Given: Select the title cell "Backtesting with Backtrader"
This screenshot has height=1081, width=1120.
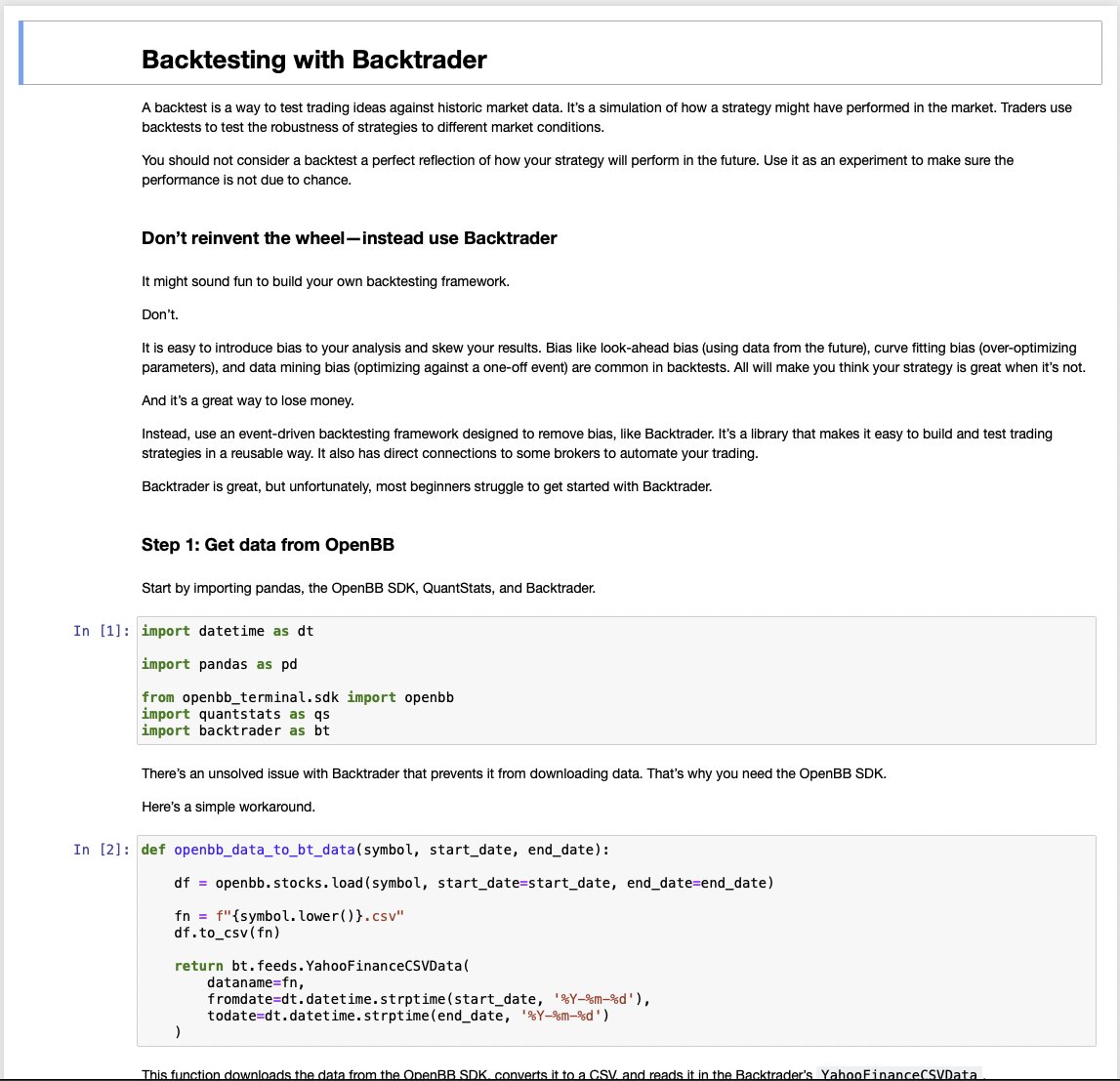Looking at the screenshot, I should (x=312, y=60).
